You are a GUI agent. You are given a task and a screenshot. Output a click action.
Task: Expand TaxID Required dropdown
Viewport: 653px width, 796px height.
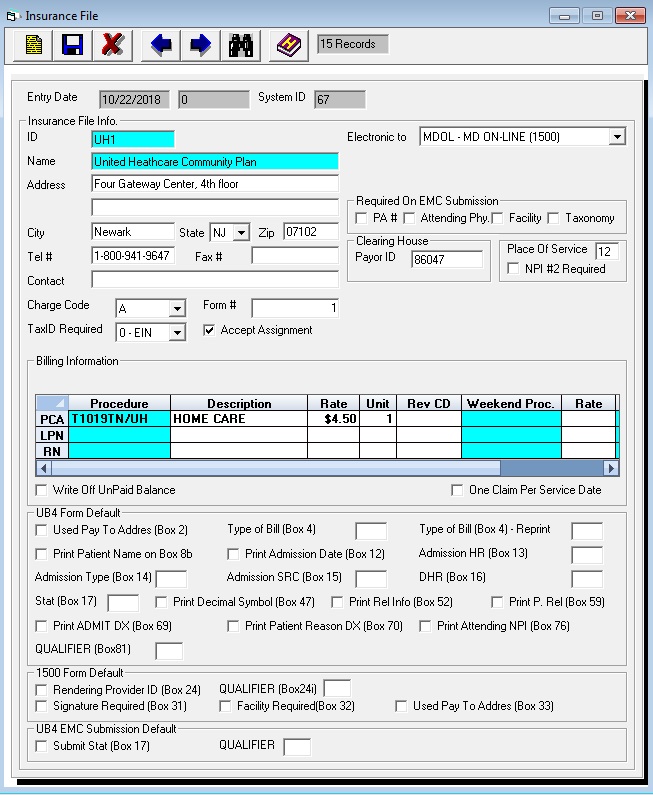(177, 333)
